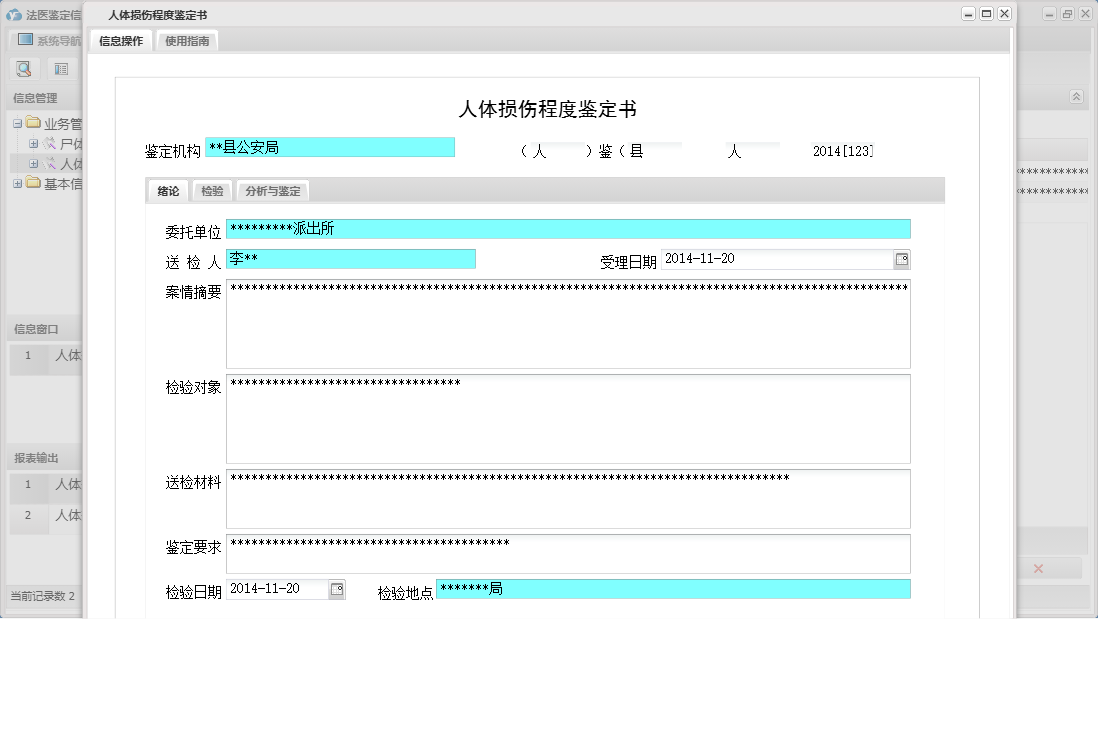Switch to the 检验 tab
The width and height of the screenshot is (1098, 735).
pos(210,190)
